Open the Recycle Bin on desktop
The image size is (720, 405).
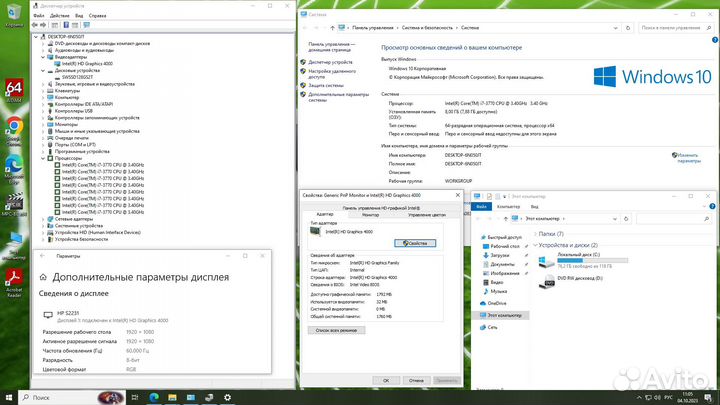tap(14, 14)
